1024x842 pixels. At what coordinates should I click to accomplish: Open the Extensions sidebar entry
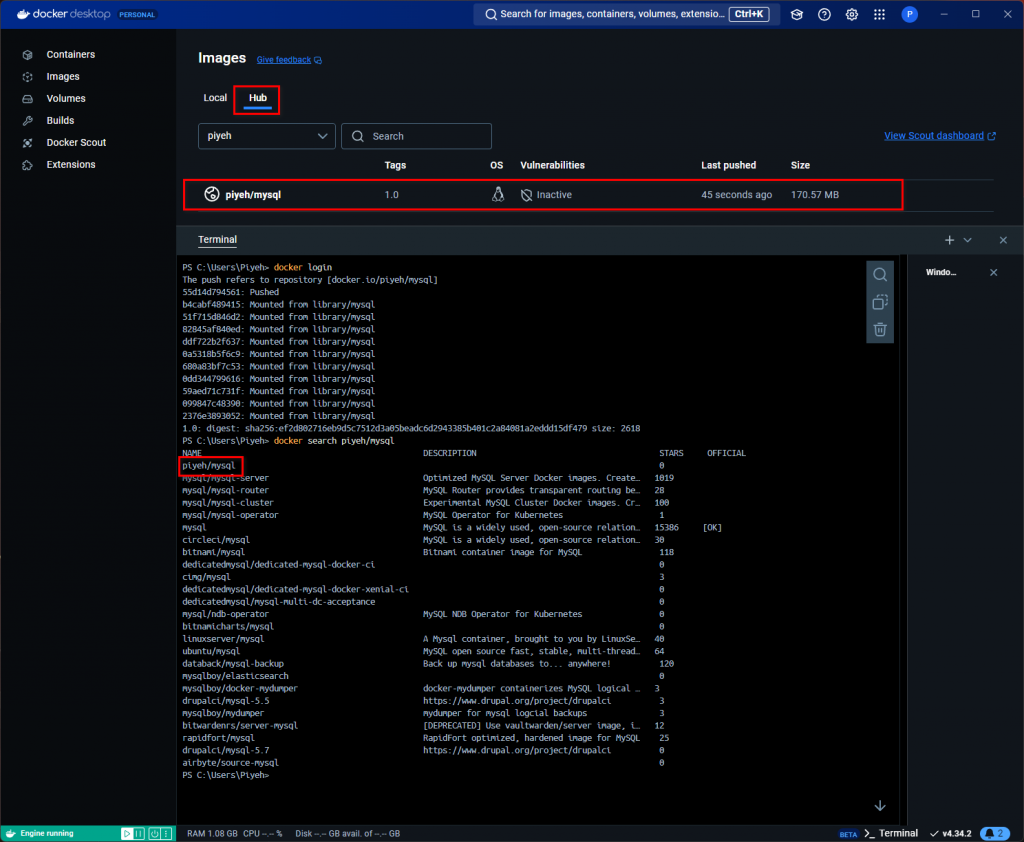(71, 165)
